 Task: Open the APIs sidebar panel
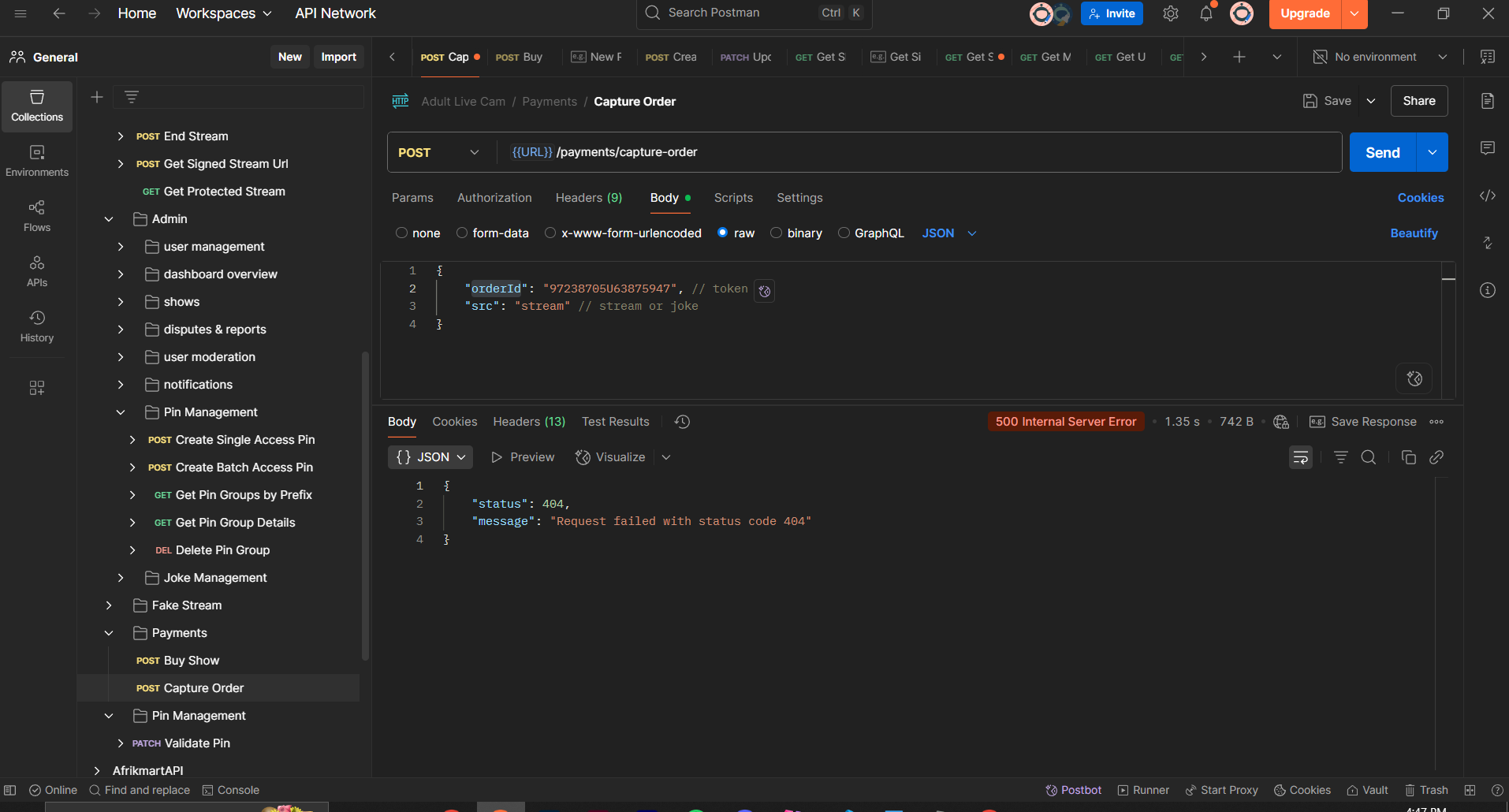point(37,272)
